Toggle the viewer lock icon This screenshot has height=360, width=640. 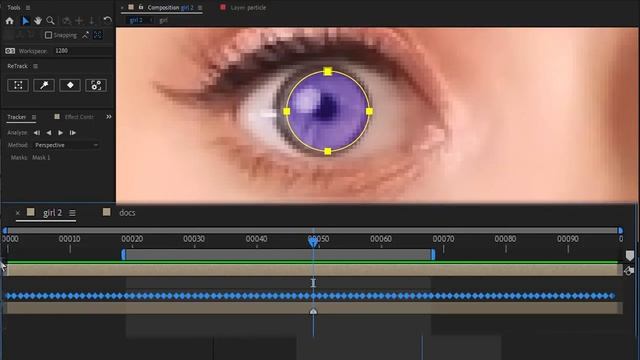141,7
